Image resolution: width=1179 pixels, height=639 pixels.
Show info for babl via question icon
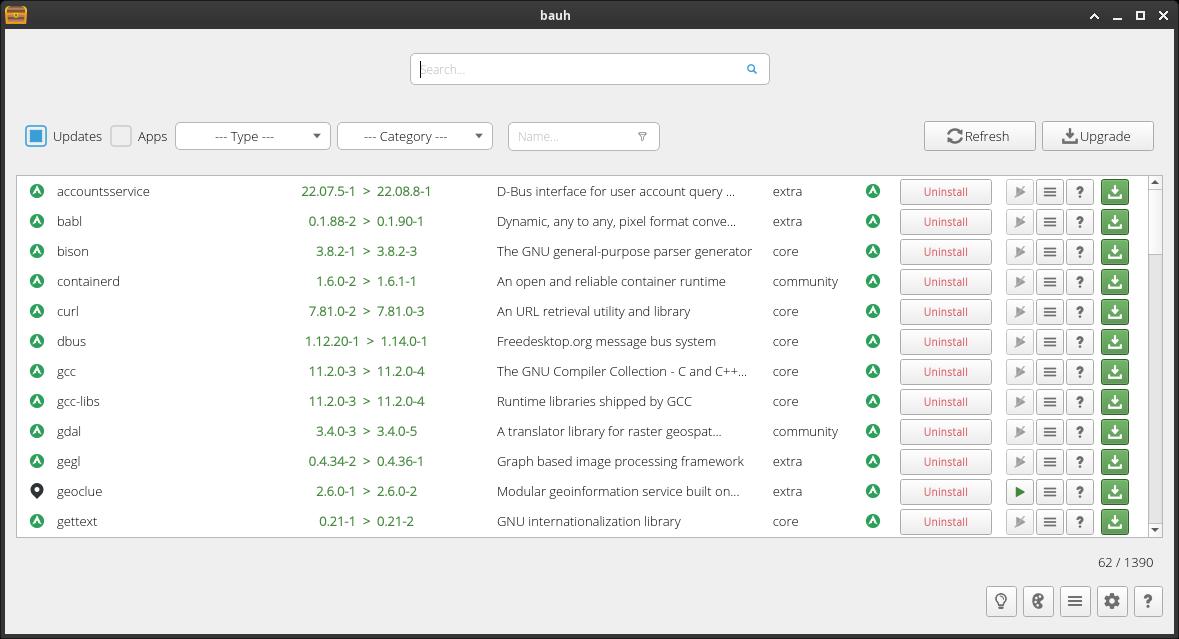[1080, 222]
